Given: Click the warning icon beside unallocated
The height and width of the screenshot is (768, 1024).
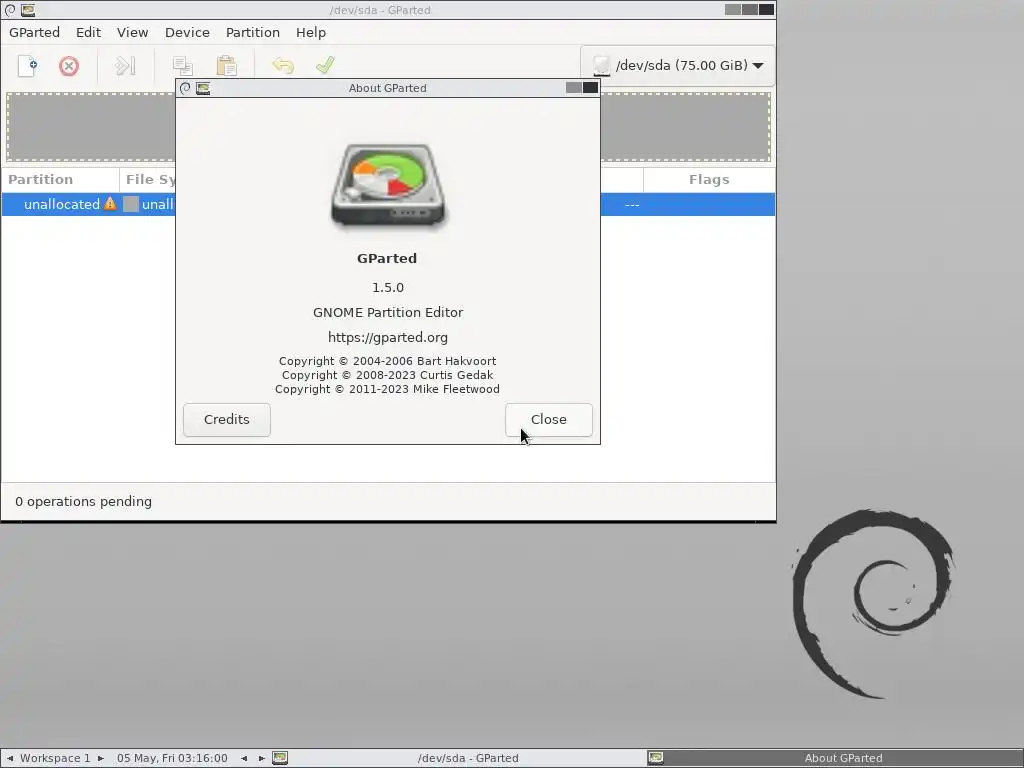Looking at the screenshot, I should (110, 204).
